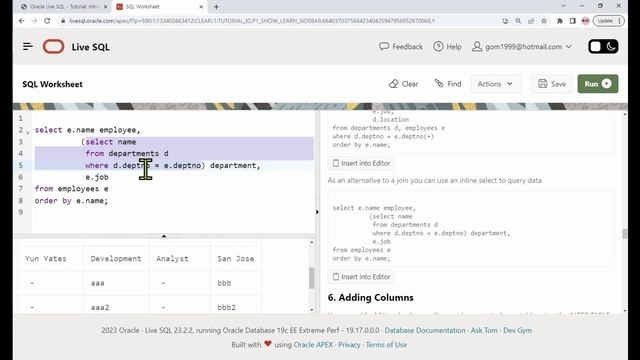Open Find in worksheet
Image resolution: width=640 pixels, height=360 pixels.
point(448,84)
